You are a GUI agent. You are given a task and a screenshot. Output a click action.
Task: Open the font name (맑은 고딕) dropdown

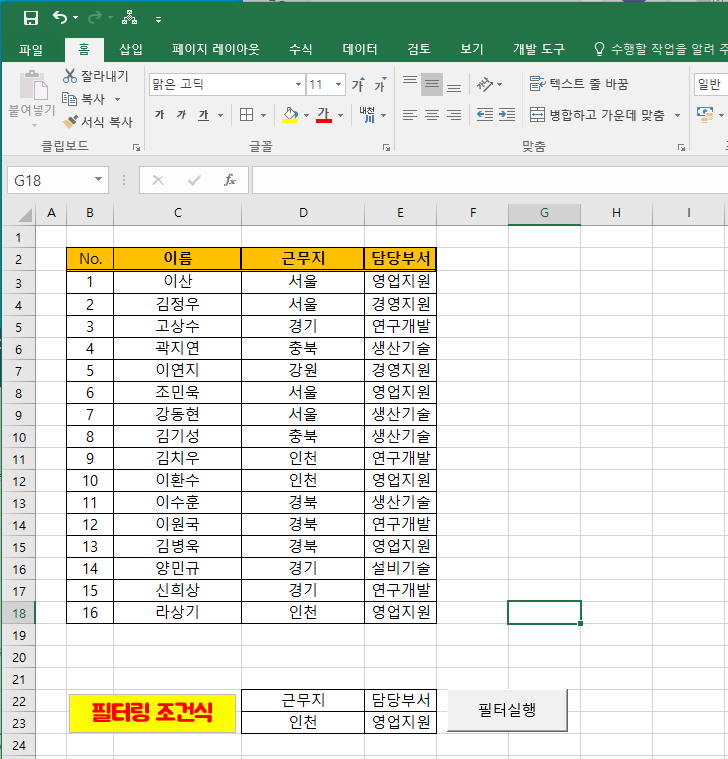[x=298, y=85]
